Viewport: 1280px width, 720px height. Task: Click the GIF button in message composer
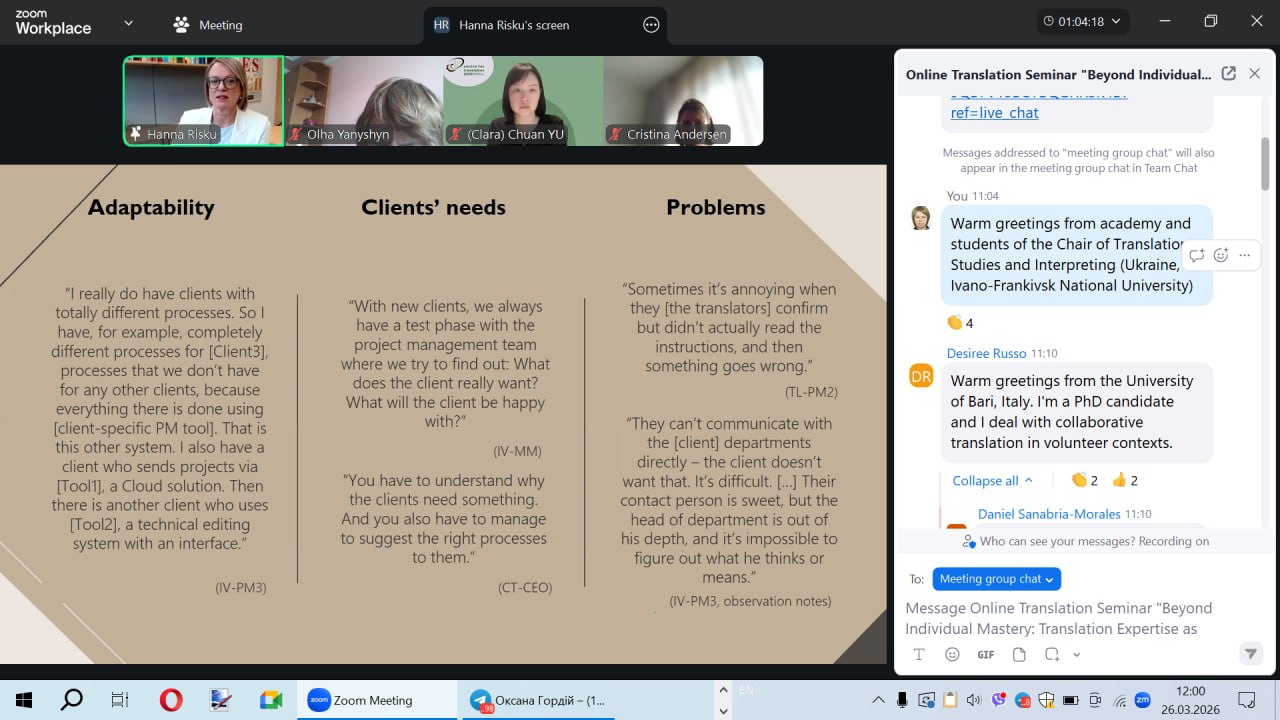tap(986, 655)
